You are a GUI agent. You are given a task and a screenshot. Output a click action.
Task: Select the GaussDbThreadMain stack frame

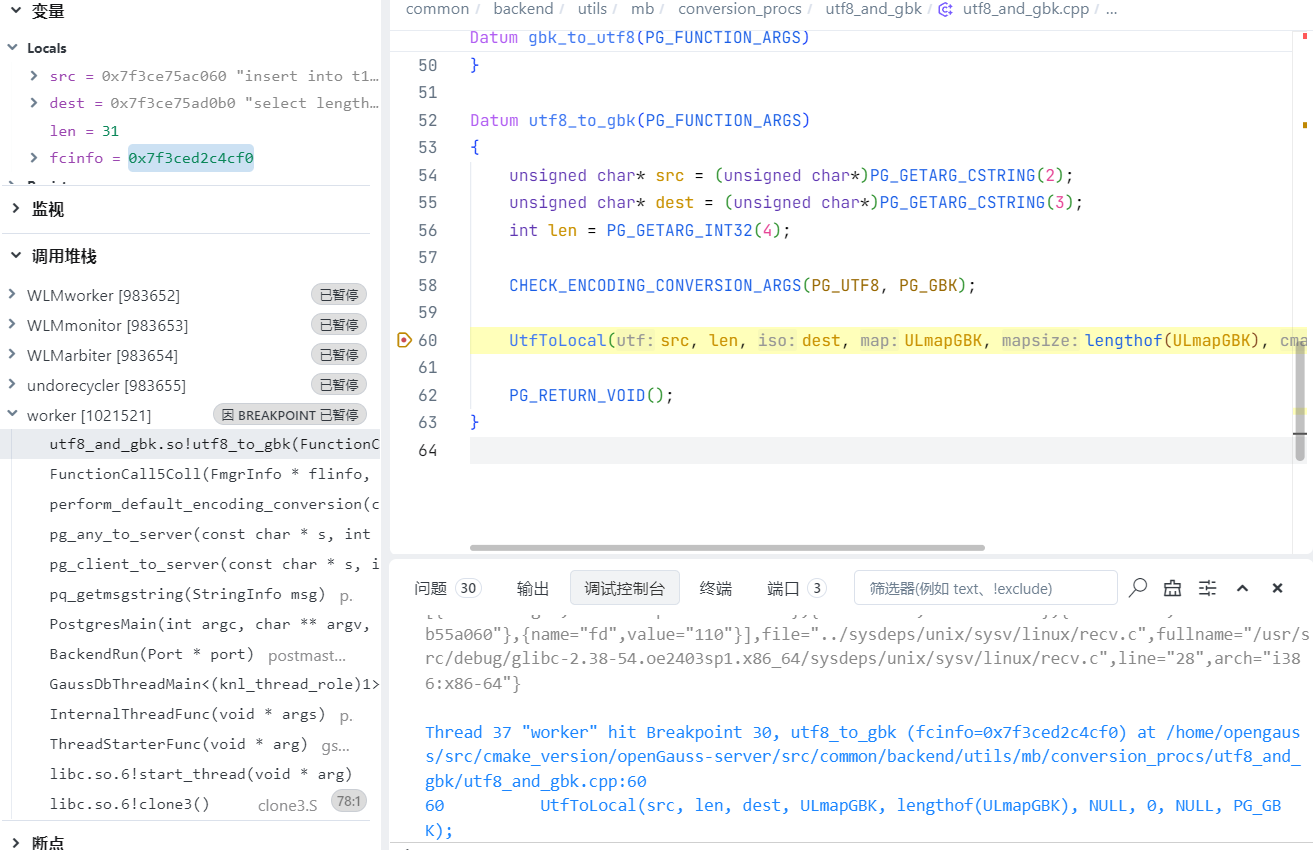pyautogui.click(x=190, y=684)
